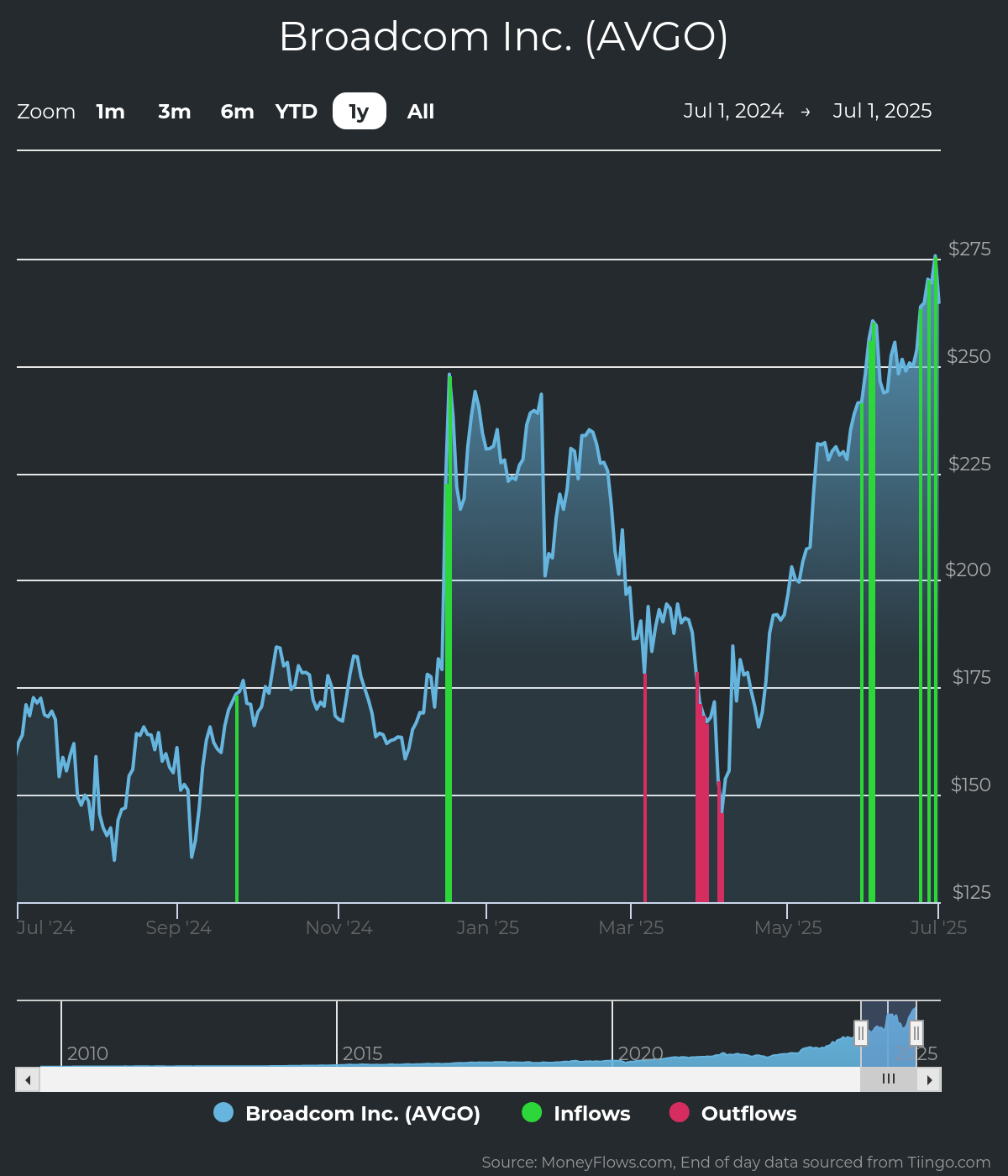The image size is (1008, 1176).
Task: Click the May '25 axis label
Action: pyautogui.click(x=788, y=927)
